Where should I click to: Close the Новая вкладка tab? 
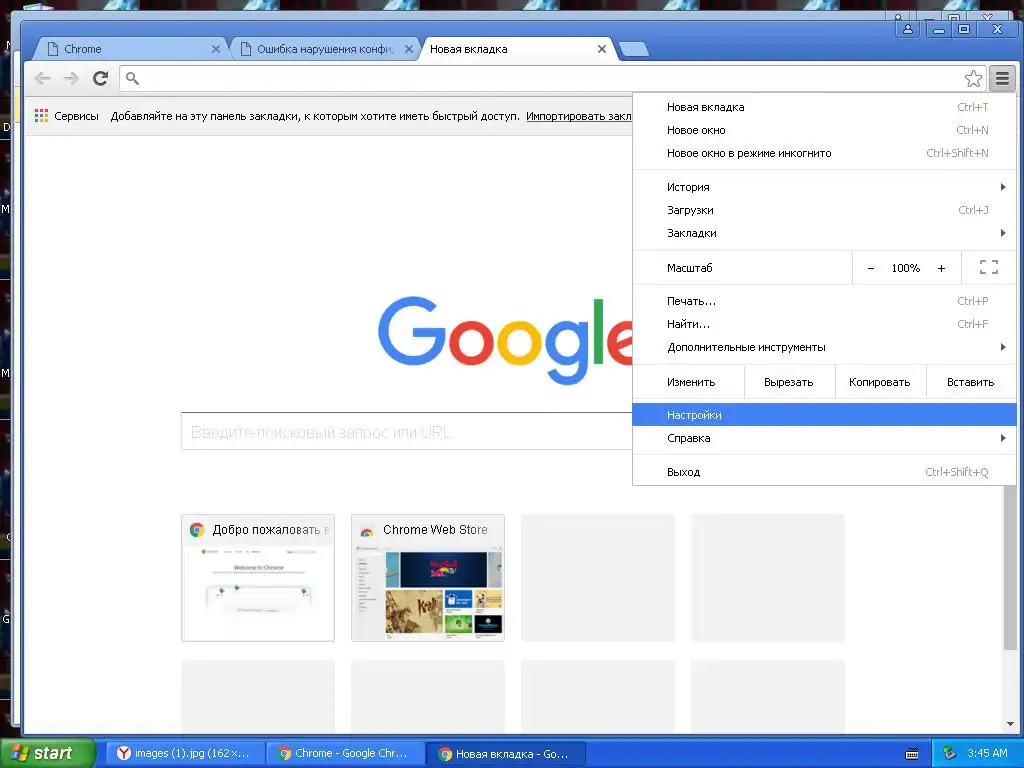pos(601,49)
